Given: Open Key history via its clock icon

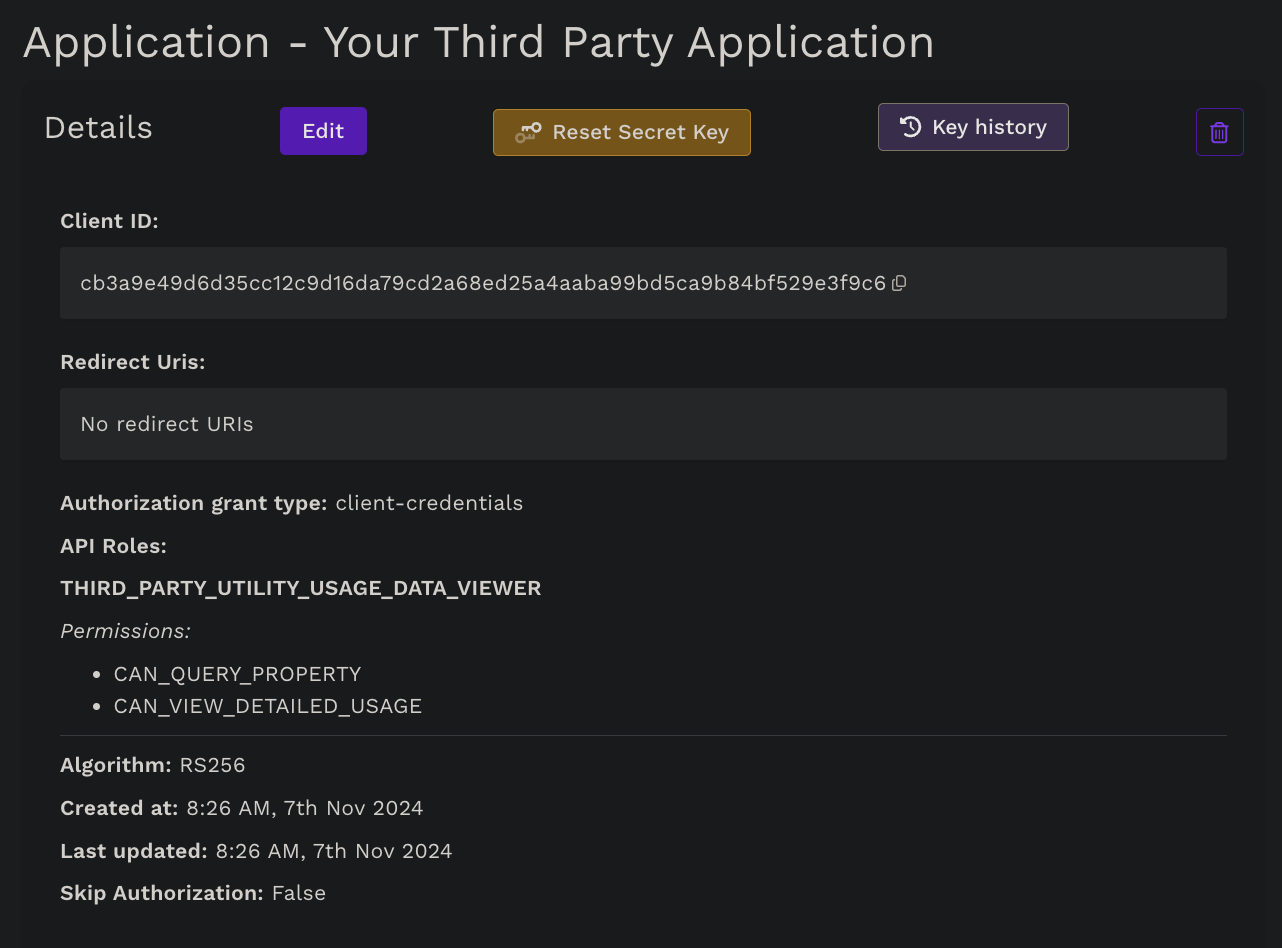Looking at the screenshot, I should (910, 127).
